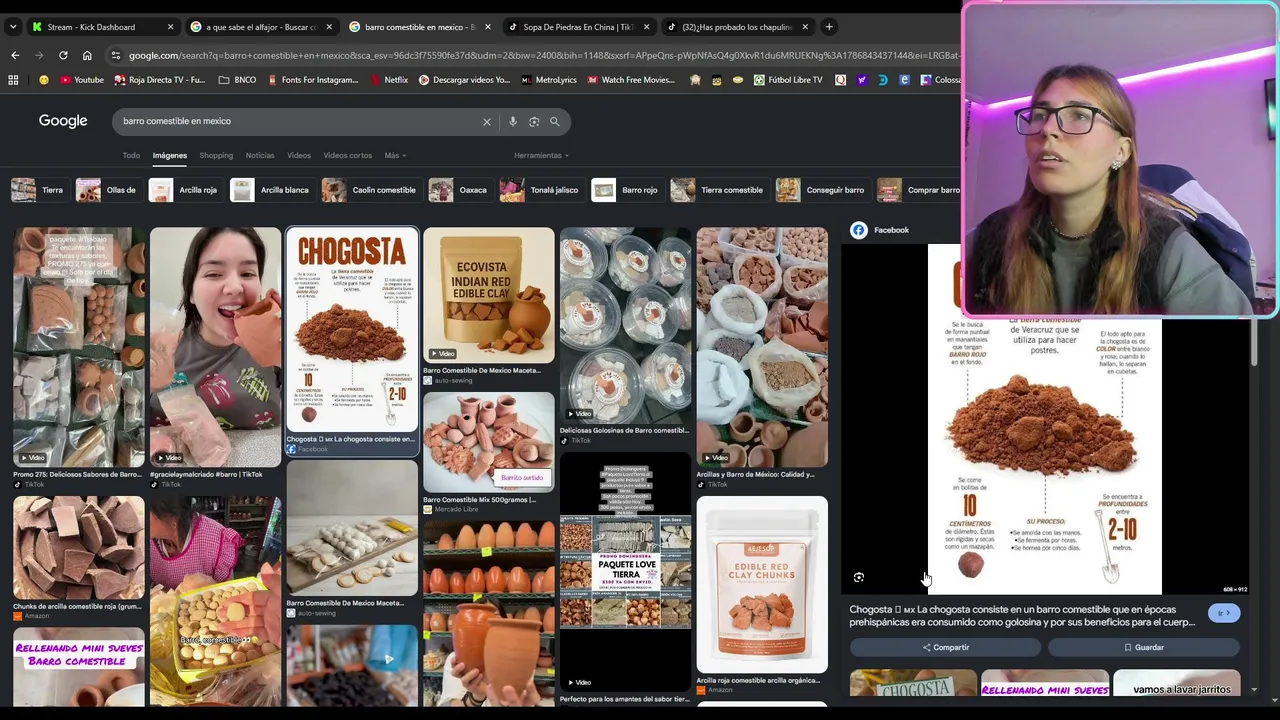This screenshot has height=720, width=1280.
Task: Expand the Herramientas dropdown
Action: [541, 156]
